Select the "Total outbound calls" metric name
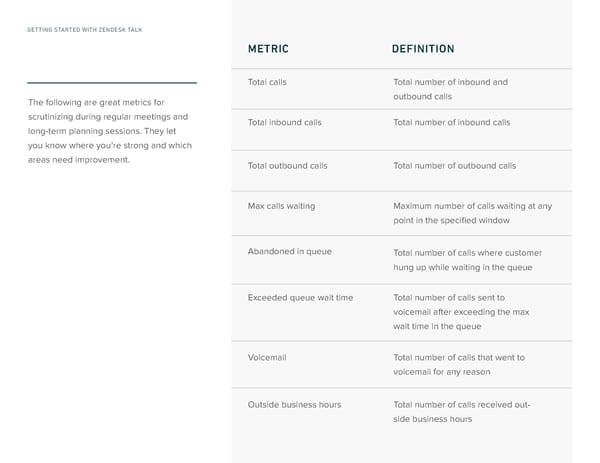600x463 pixels. pyautogui.click(x=287, y=165)
